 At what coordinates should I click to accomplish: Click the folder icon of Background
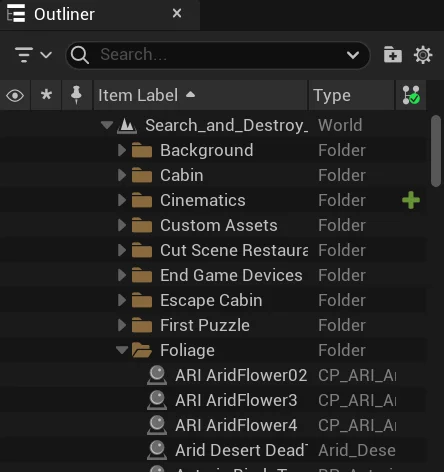(142, 150)
